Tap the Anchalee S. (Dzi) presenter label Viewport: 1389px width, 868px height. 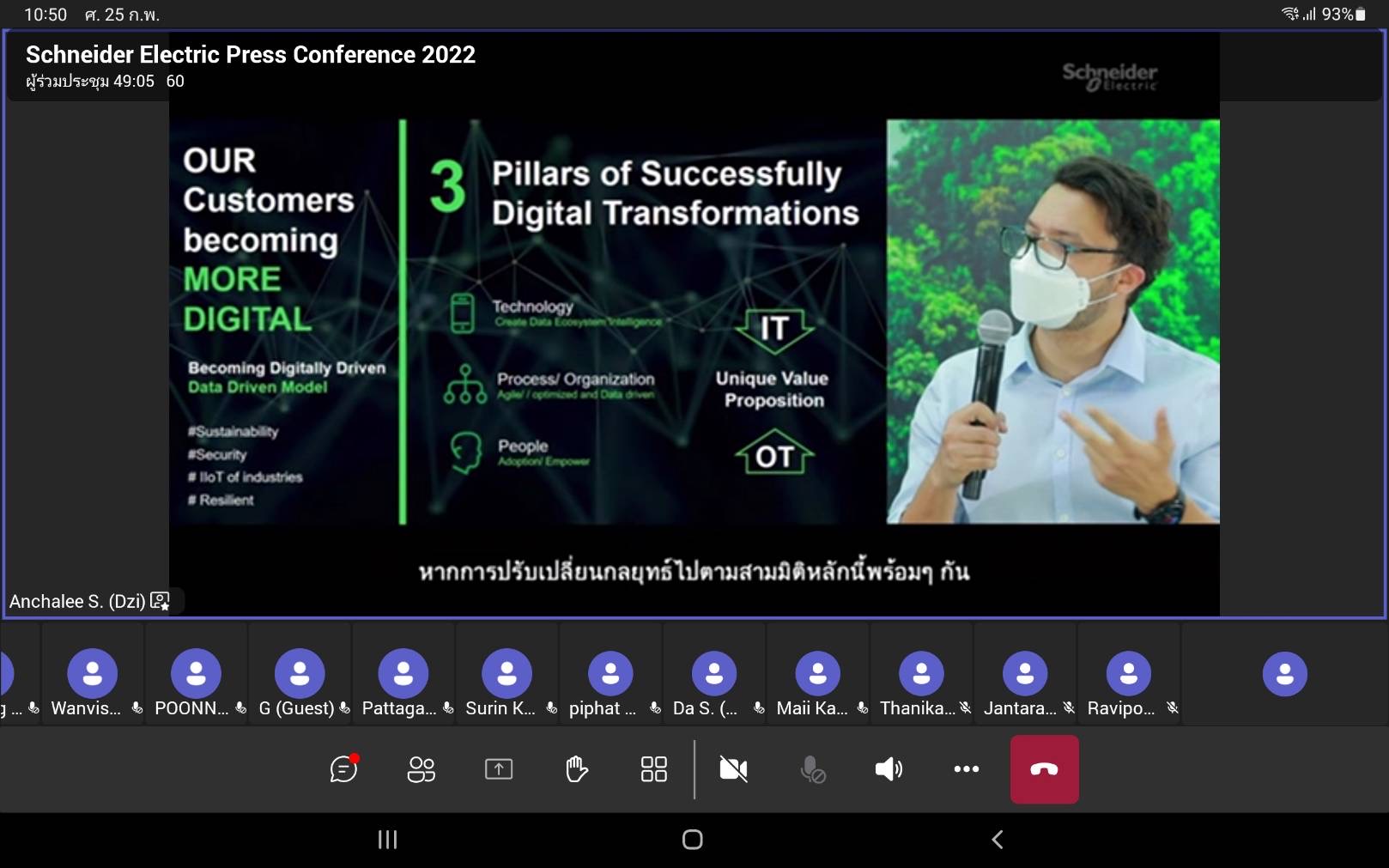77,601
